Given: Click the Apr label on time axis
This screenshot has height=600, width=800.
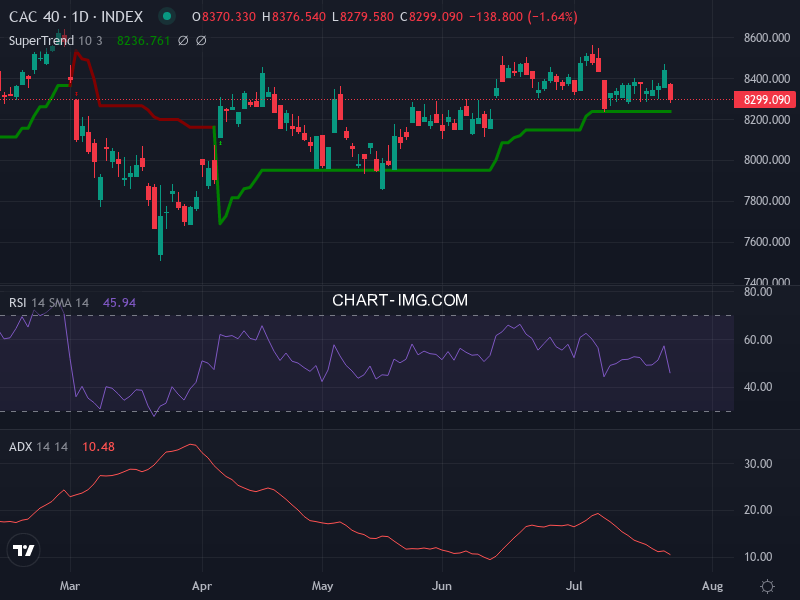Looking at the screenshot, I should point(202,586).
